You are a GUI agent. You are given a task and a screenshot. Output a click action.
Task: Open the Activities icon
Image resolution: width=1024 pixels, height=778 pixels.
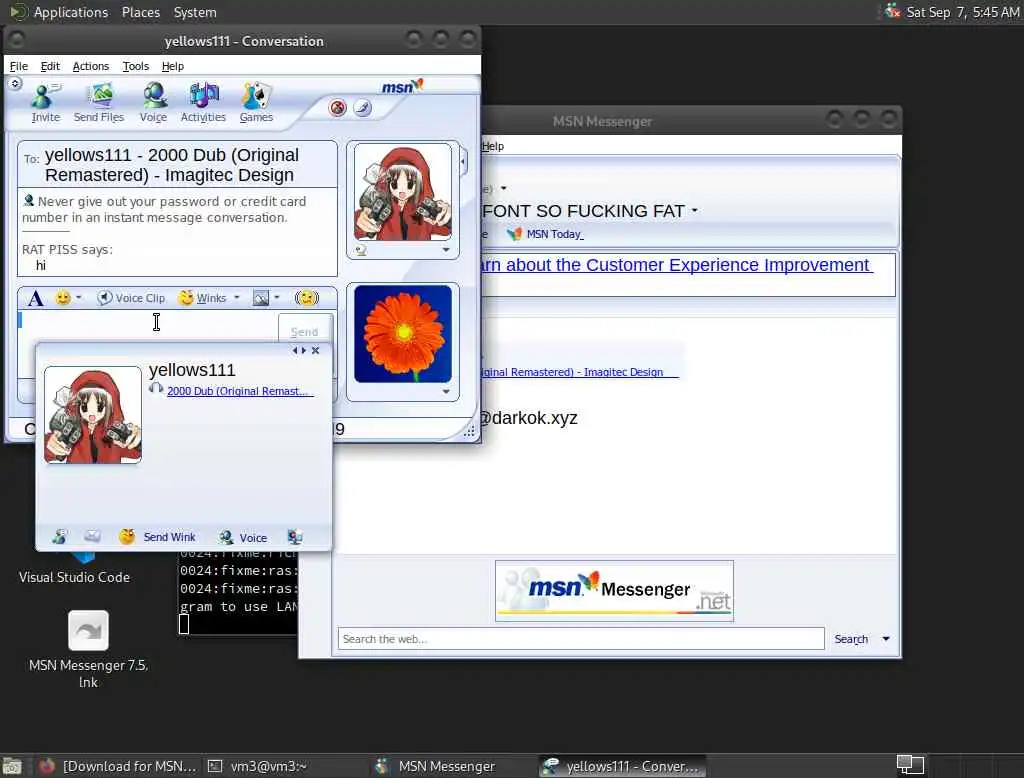(203, 103)
